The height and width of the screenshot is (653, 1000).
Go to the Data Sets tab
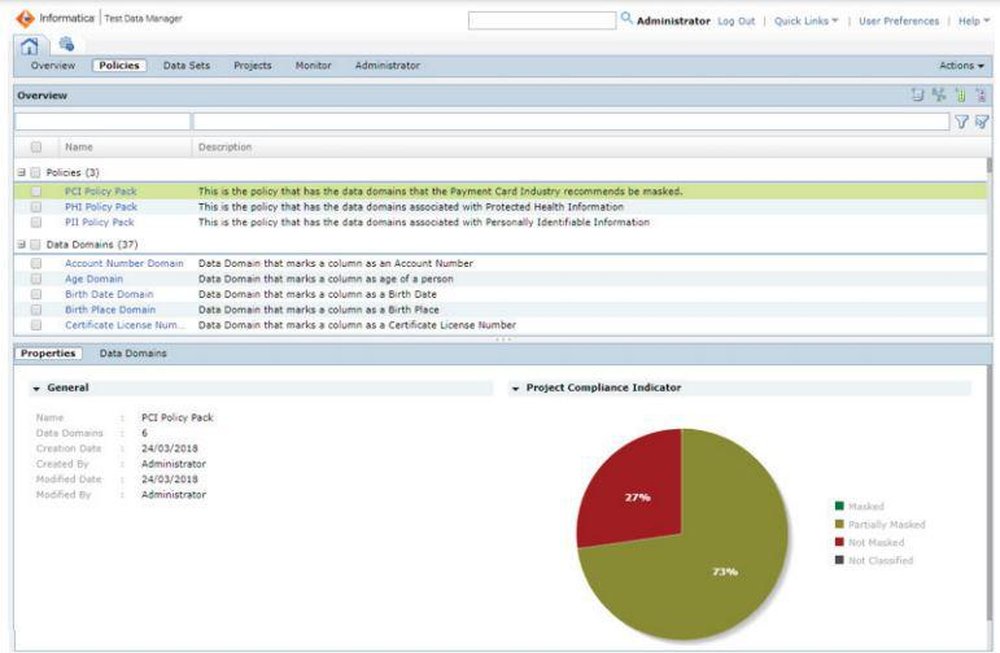(x=186, y=66)
